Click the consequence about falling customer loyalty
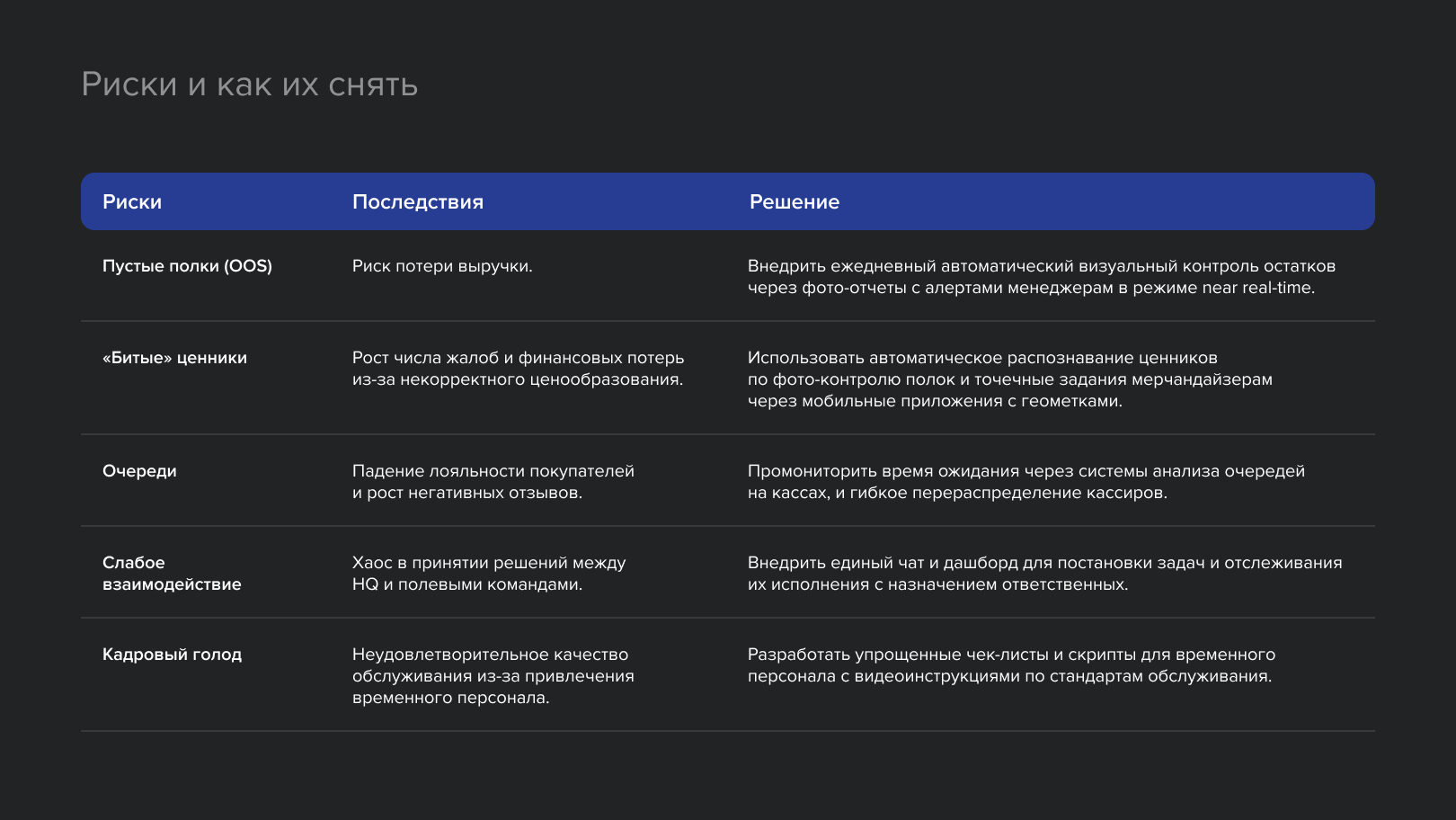The width and height of the screenshot is (1456, 820). tap(493, 482)
